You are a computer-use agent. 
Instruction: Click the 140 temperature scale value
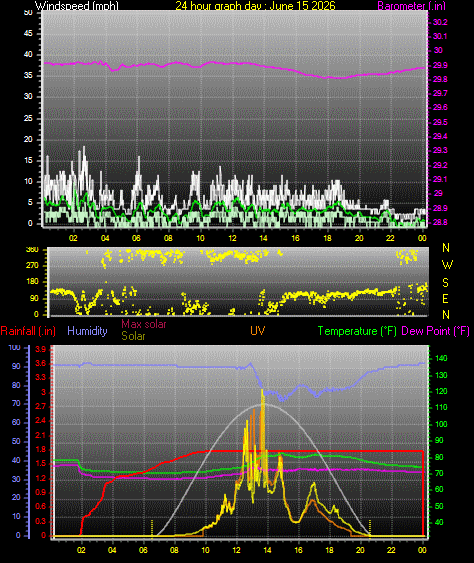click(441, 358)
